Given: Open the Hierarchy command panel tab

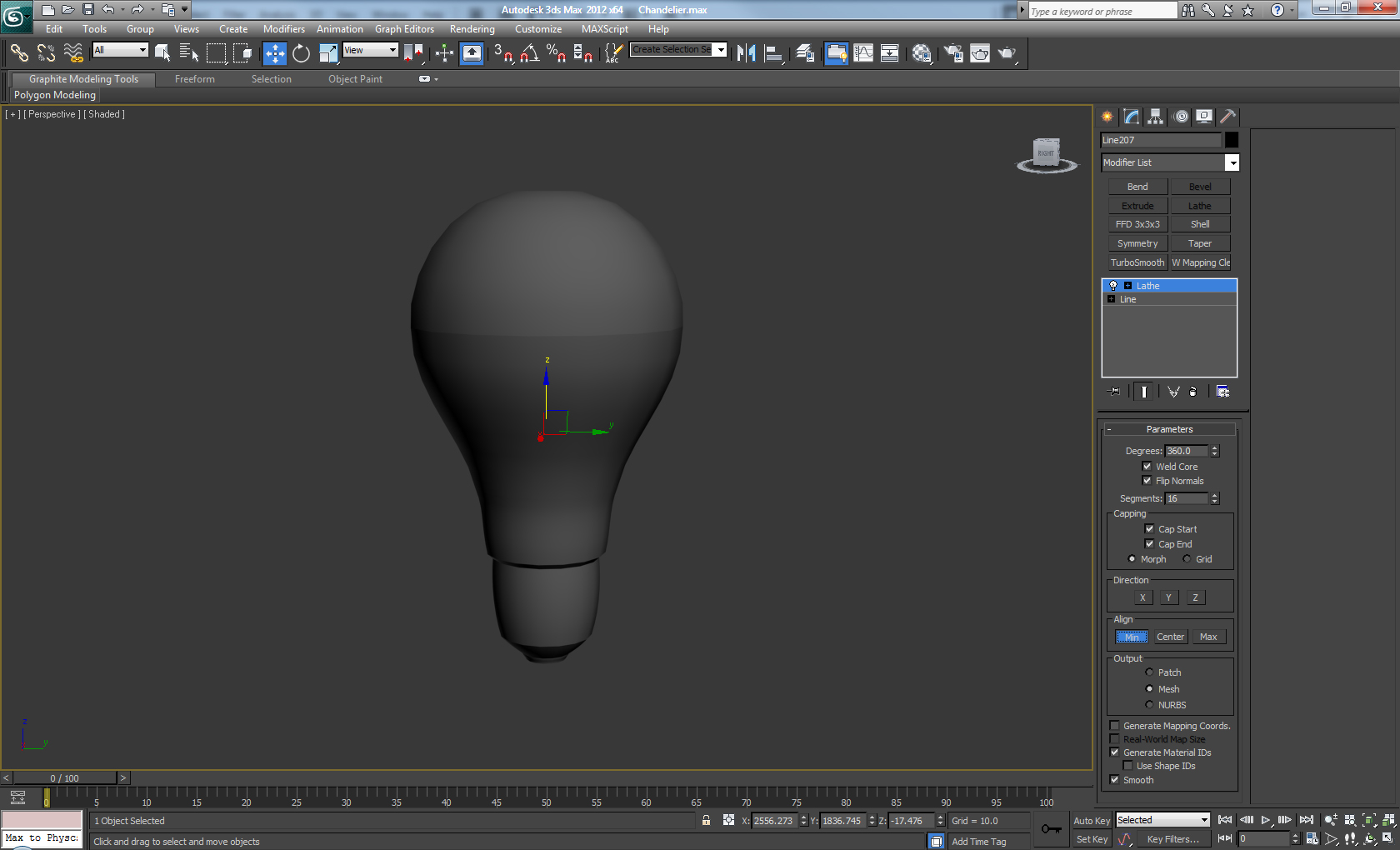Looking at the screenshot, I should pos(1155,117).
